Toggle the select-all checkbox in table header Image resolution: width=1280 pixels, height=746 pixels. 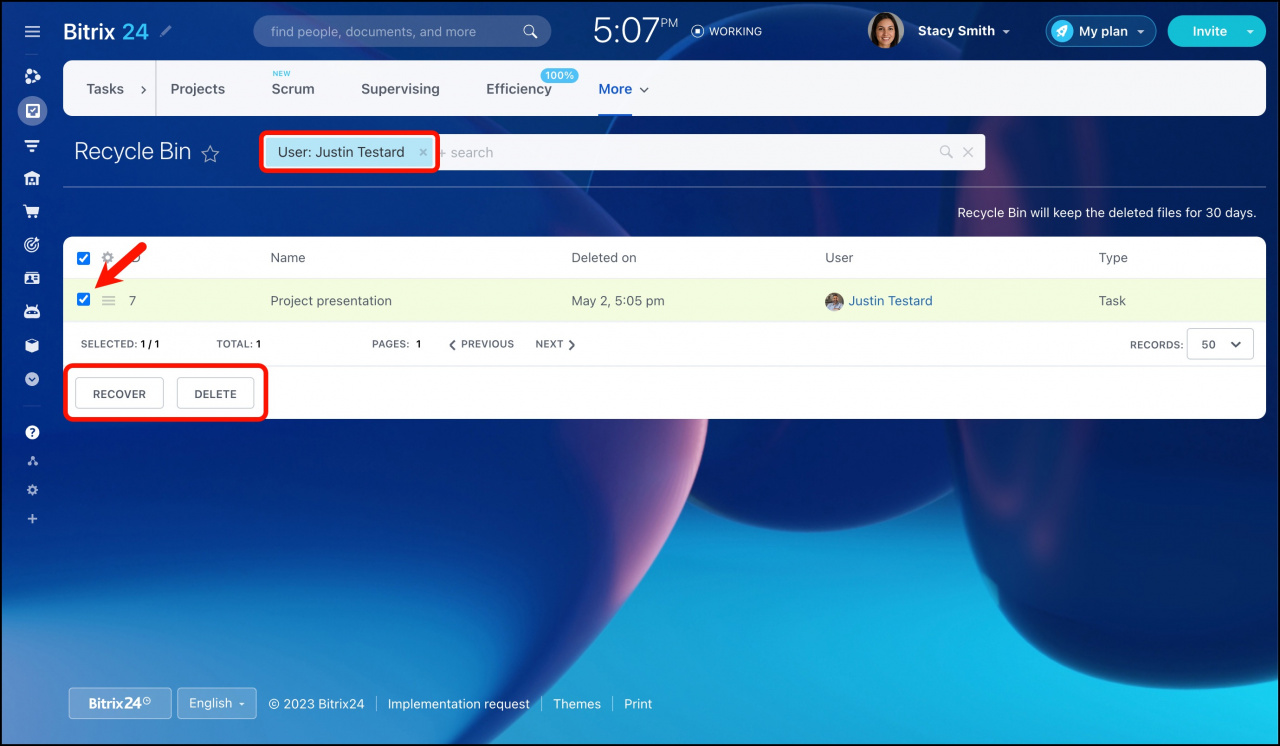tap(84, 258)
